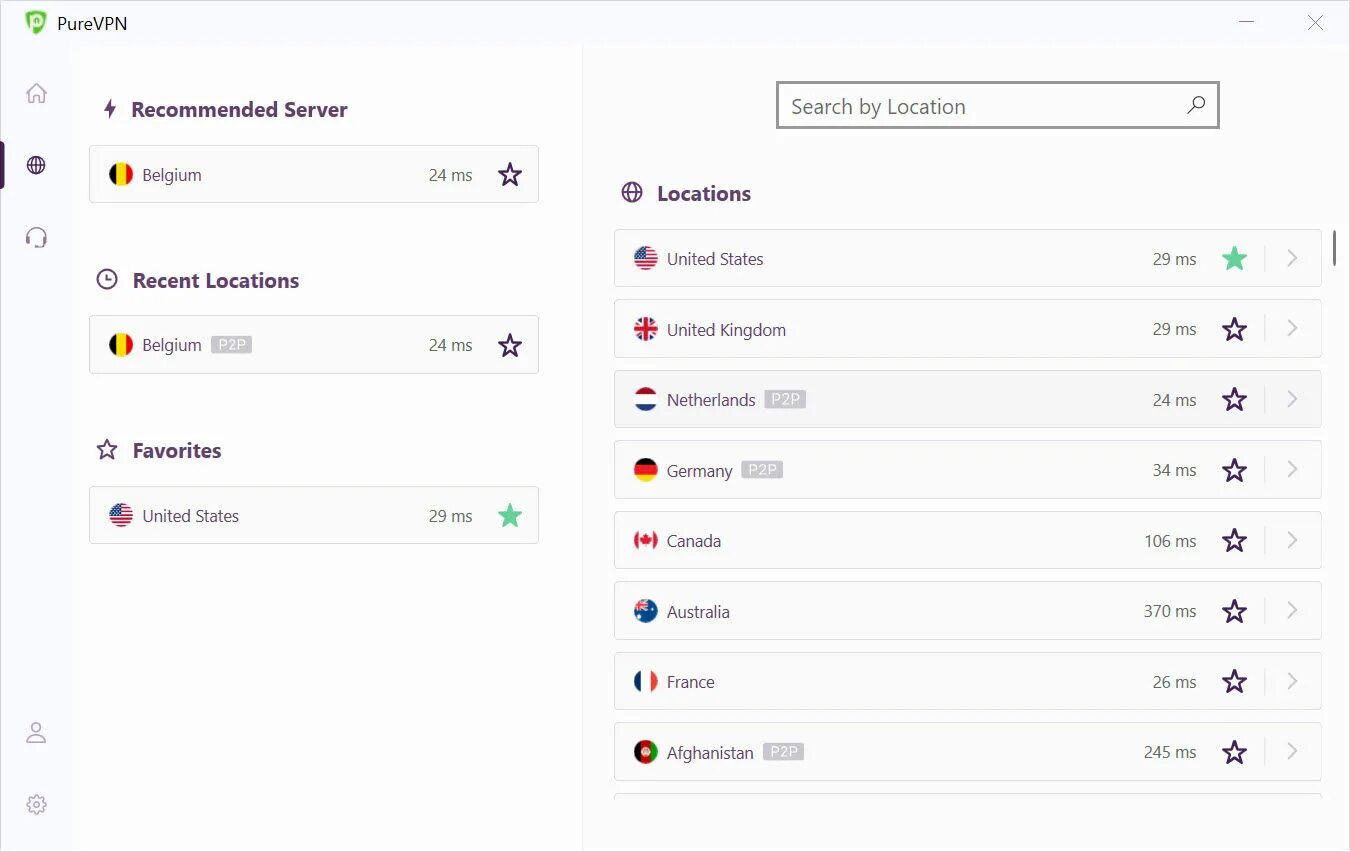Connect to Netherlands location
This screenshot has width=1350, height=852.
[x=967, y=399]
